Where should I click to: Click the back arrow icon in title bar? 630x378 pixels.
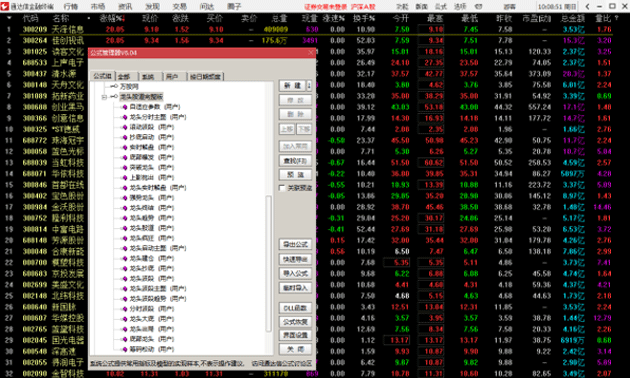tap(588, 6)
